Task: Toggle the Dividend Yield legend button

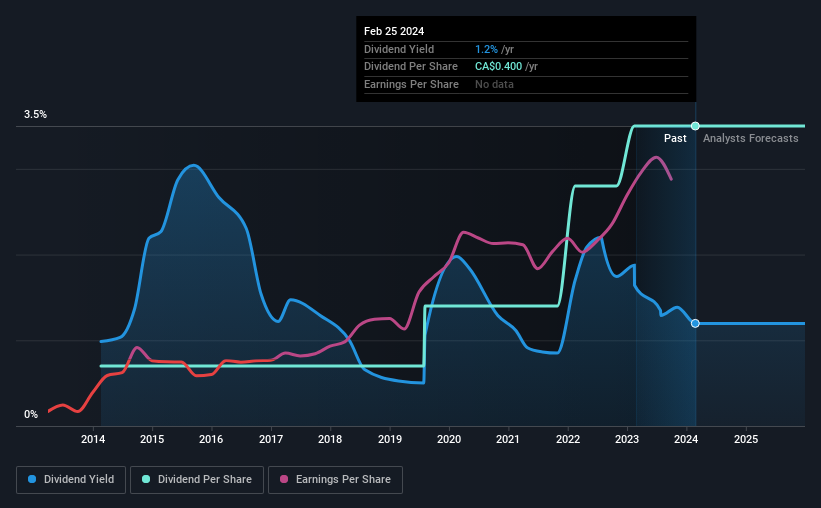Action: coord(71,480)
